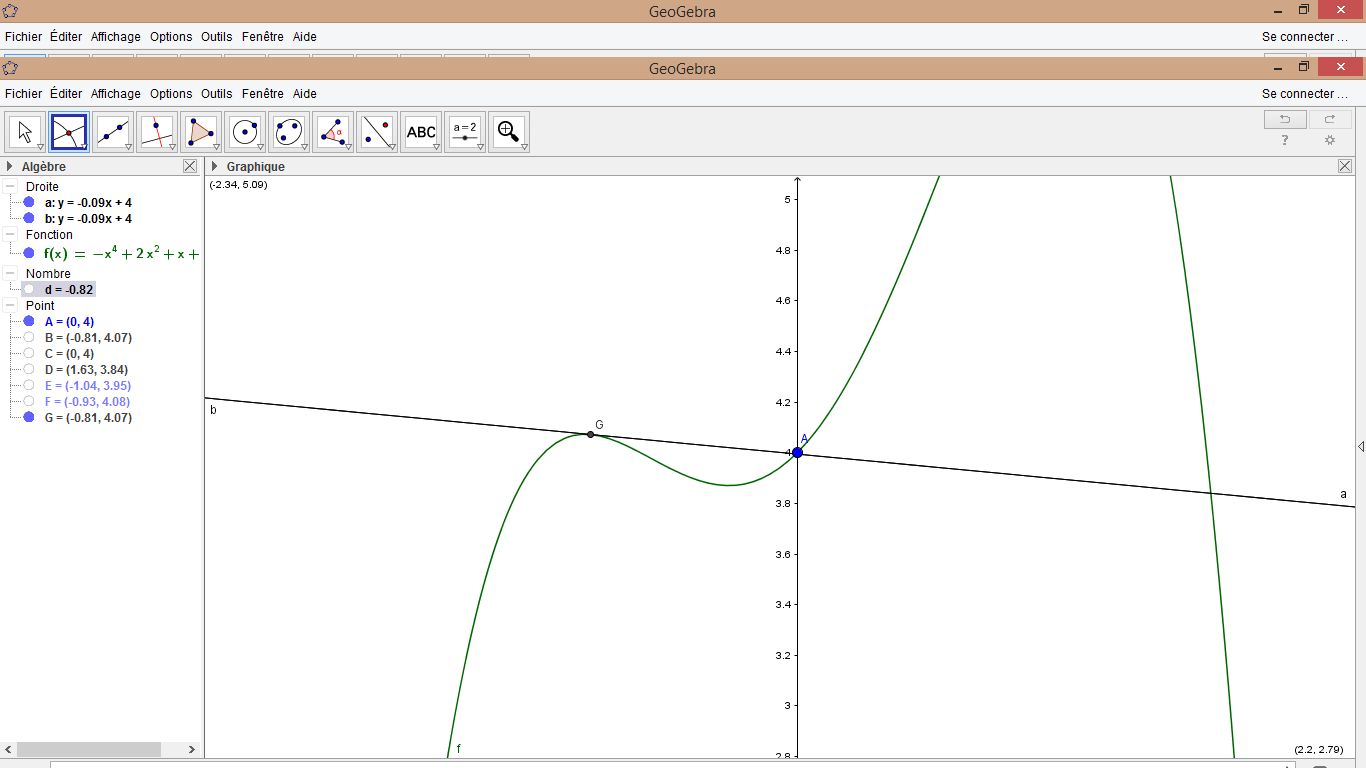Choose the ABC text tool
Image resolution: width=1366 pixels, height=768 pixels.
[x=421, y=132]
